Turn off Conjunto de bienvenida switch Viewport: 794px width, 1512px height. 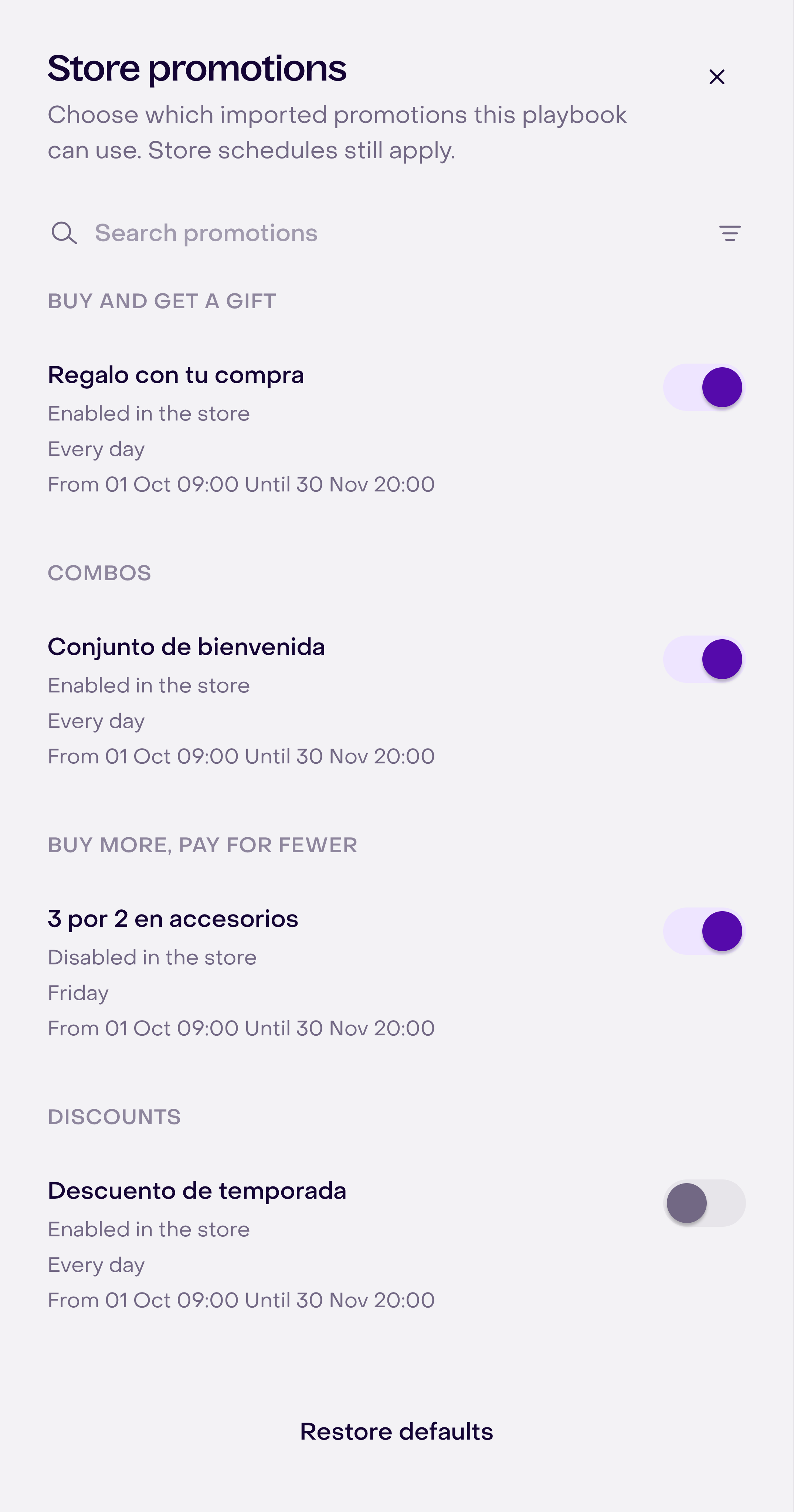click(x=704, y=659)
